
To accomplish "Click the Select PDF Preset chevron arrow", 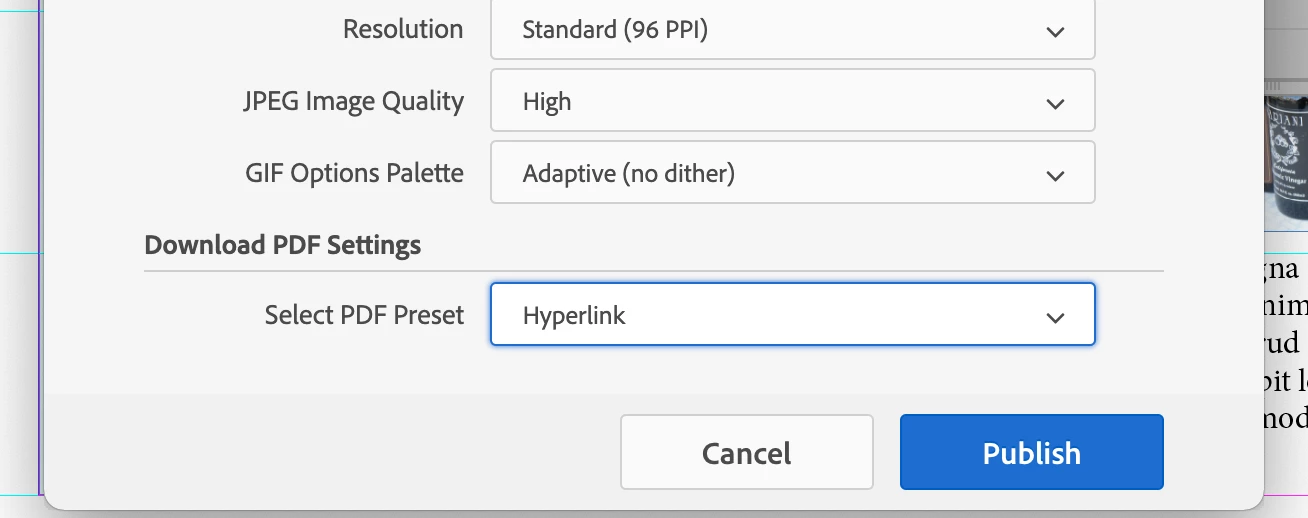I will click(x=1054, y=318).
